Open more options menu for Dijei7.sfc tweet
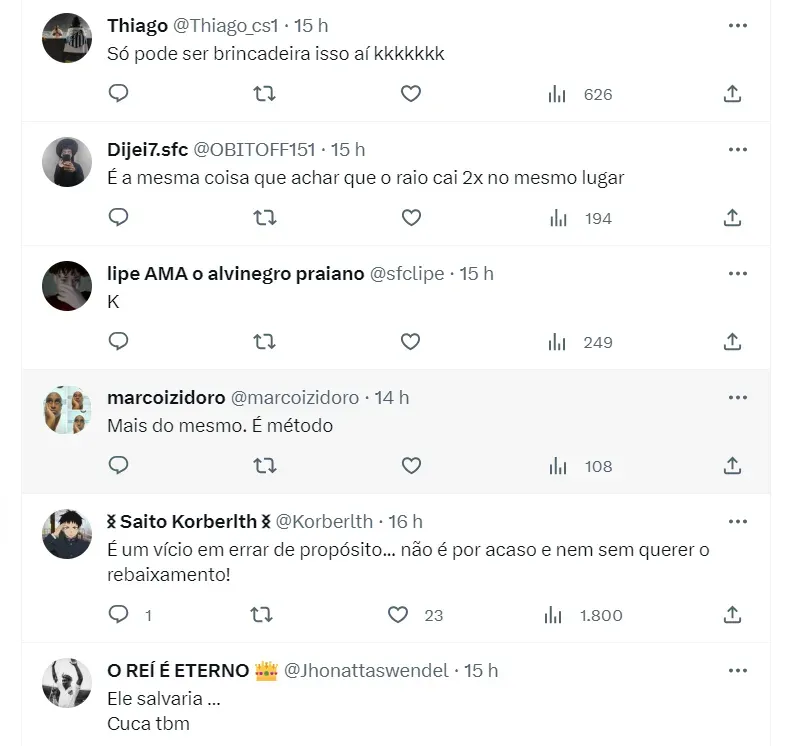Screen dimensions: 789x746 click(x=738, y=149)
